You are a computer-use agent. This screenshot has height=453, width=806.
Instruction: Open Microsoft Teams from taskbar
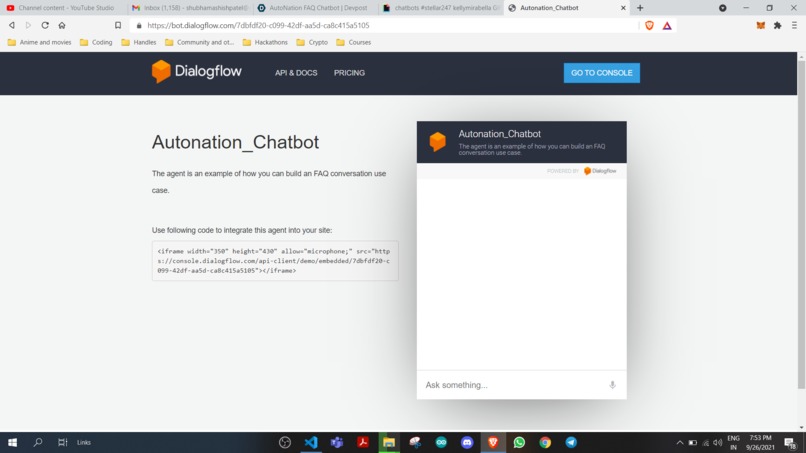337,442
